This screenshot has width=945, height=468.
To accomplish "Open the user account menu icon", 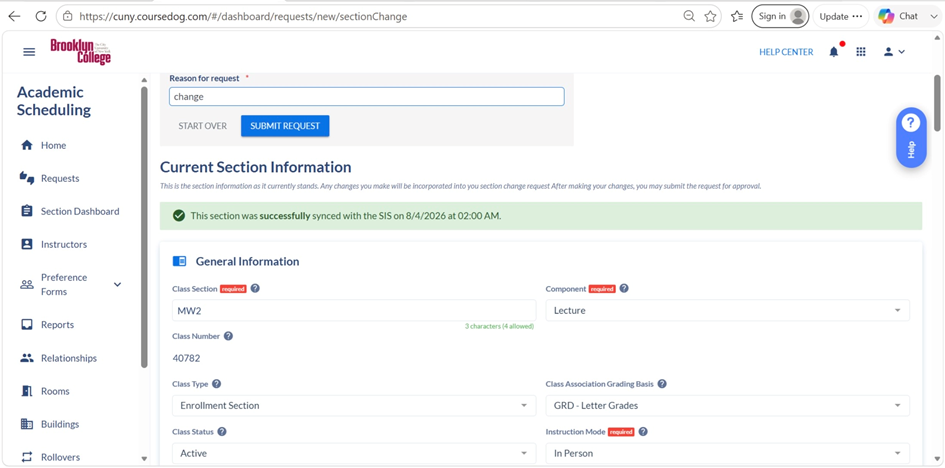I will pos(894,52).
